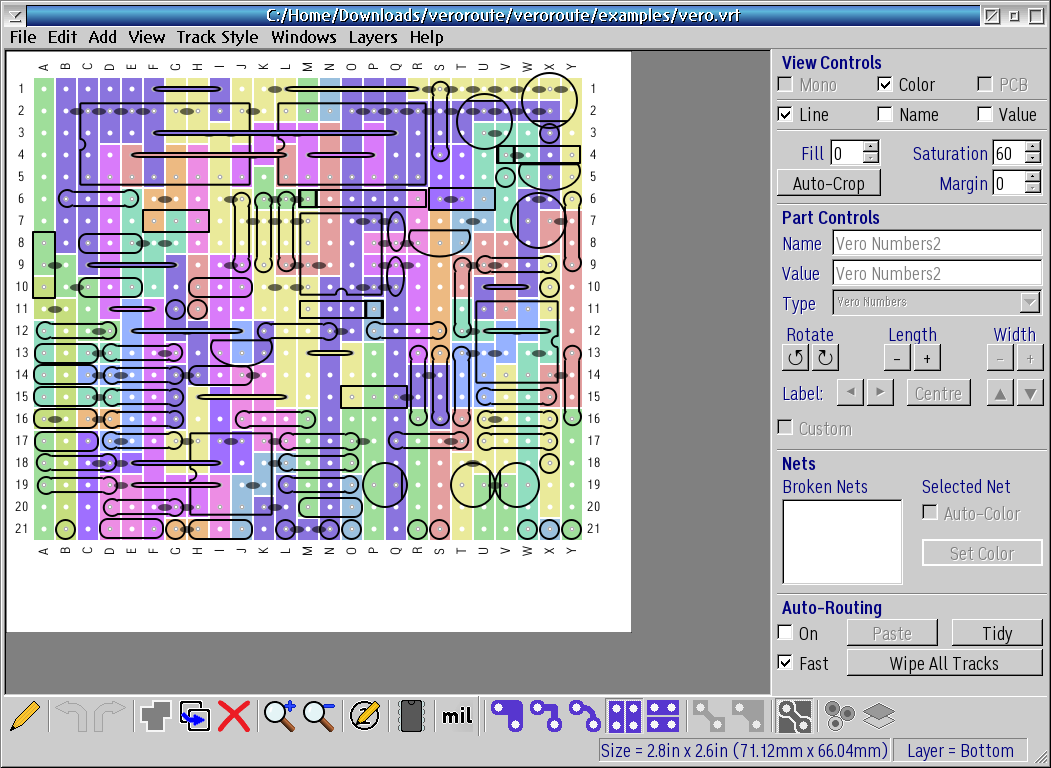Screen dimensions: 1051x768
Task: Open the part Type dropdown
Action: point(1030,302)
